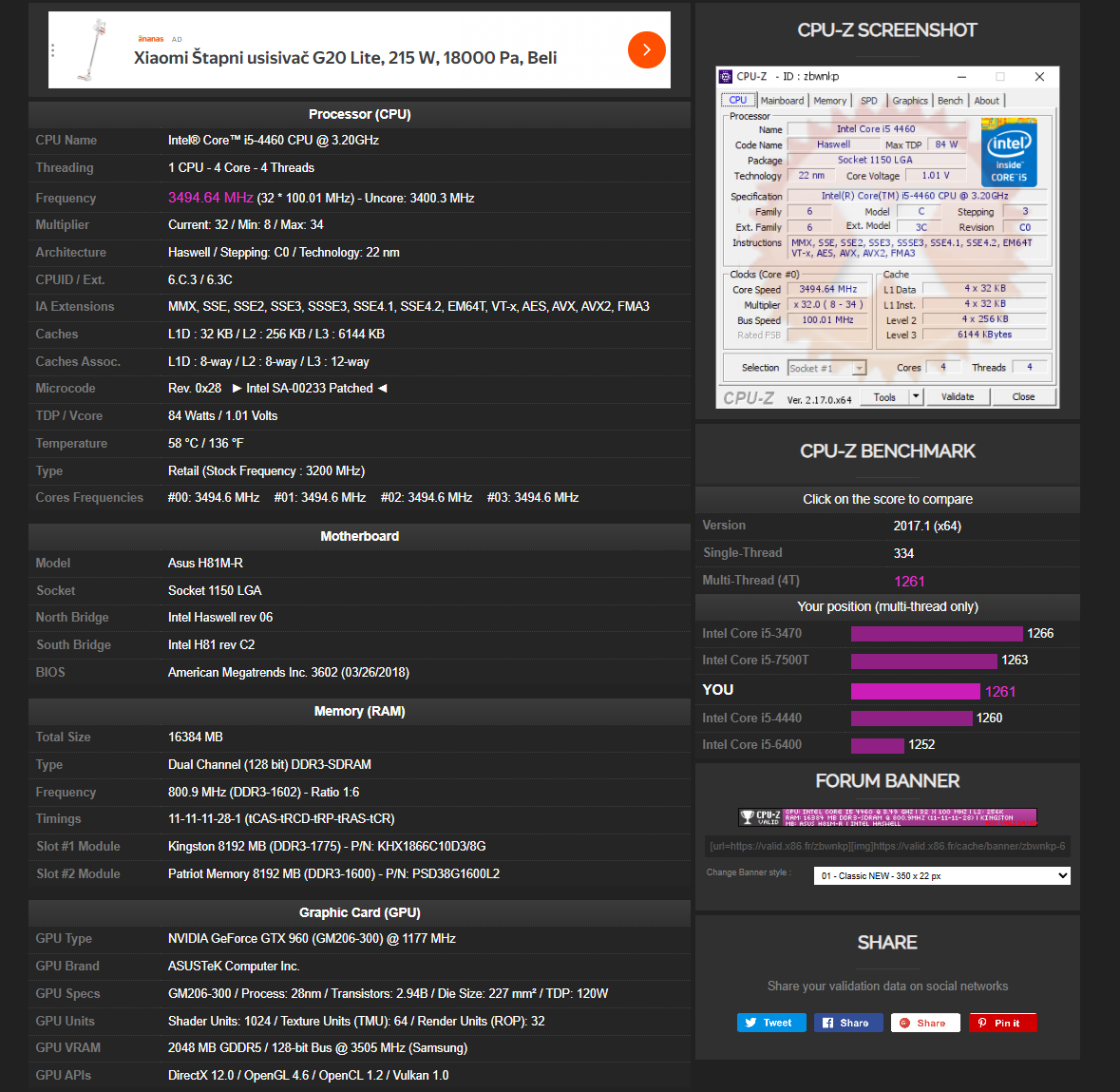Screen dimensions: 1120x1092
Task: Click the Kingston KHX1866C10D3/8G module entry
Action: pos(327,846)
